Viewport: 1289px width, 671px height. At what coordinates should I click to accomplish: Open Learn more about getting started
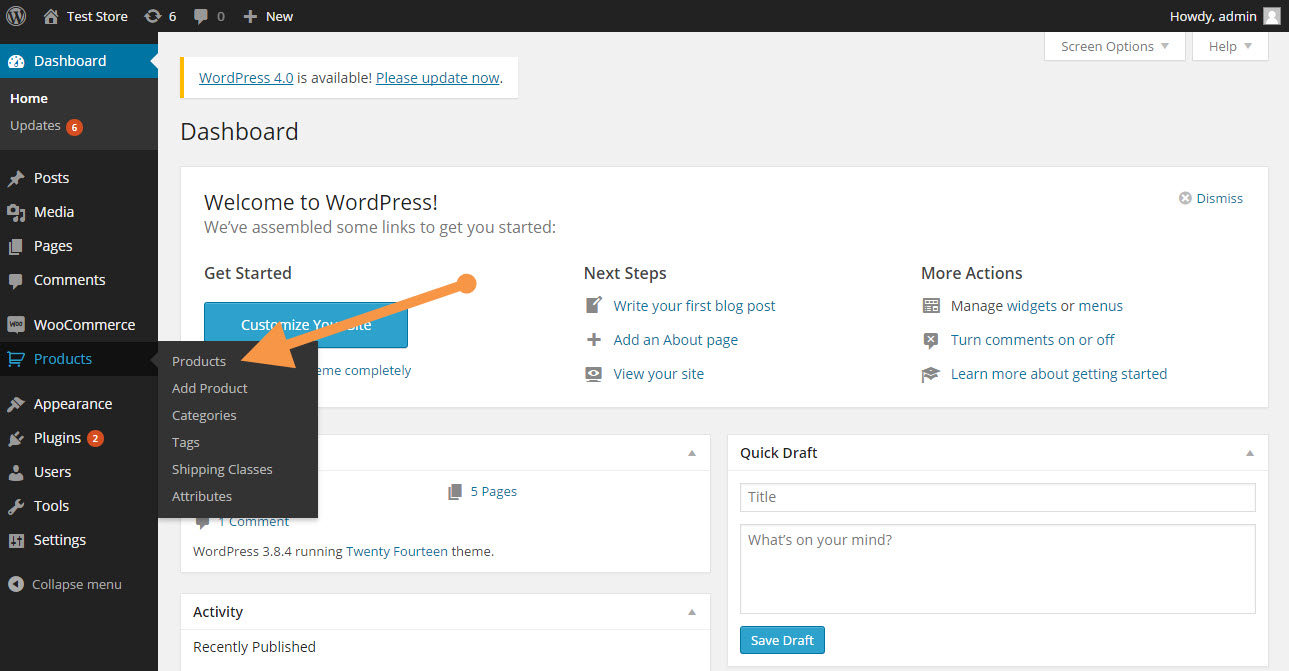tap(1059, 374)
